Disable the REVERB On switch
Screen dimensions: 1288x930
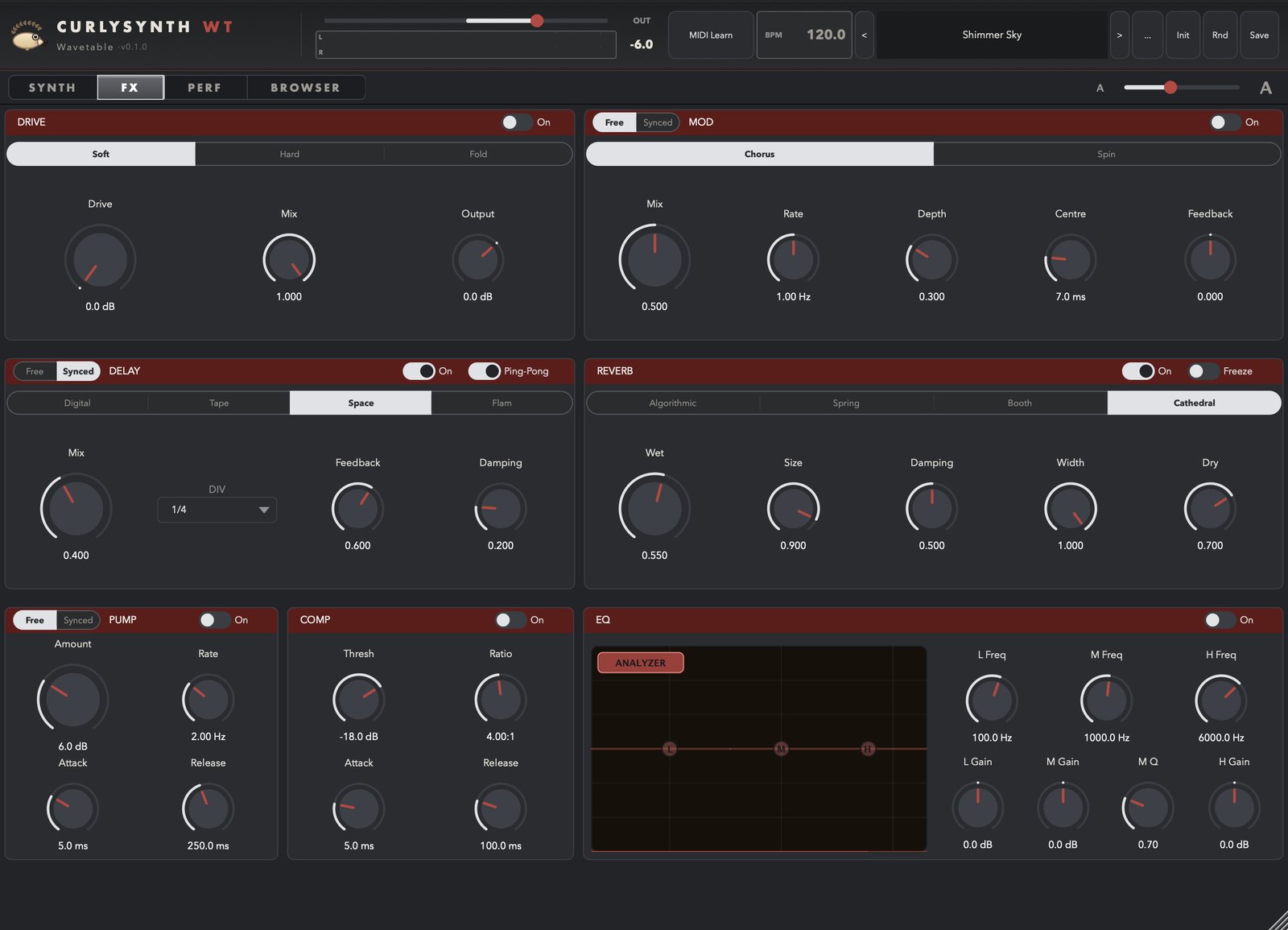click(x=1138, y=371)
